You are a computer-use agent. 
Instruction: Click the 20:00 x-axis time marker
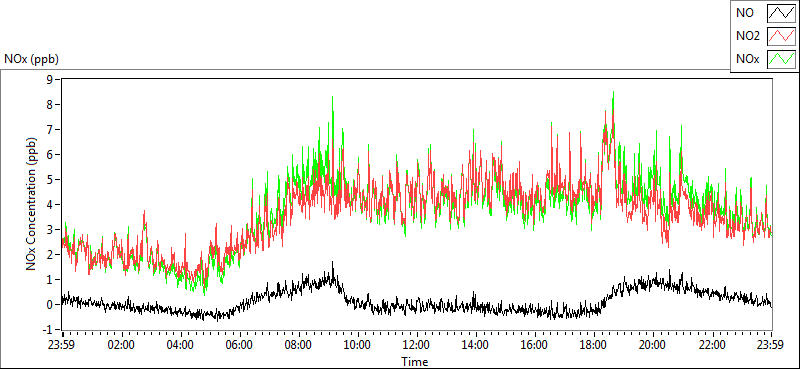[x=653, y=344]
